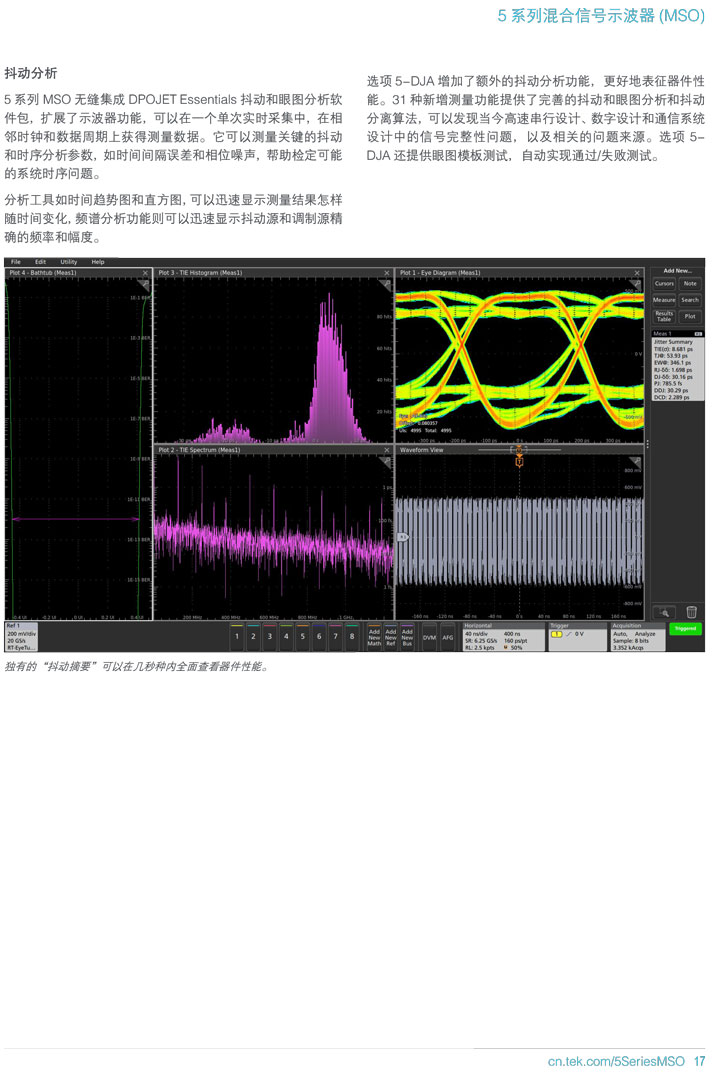The height and width of the screenshot is (1072, 720).
Task: Open the Utility menu
Action: [x=68, y=262]
